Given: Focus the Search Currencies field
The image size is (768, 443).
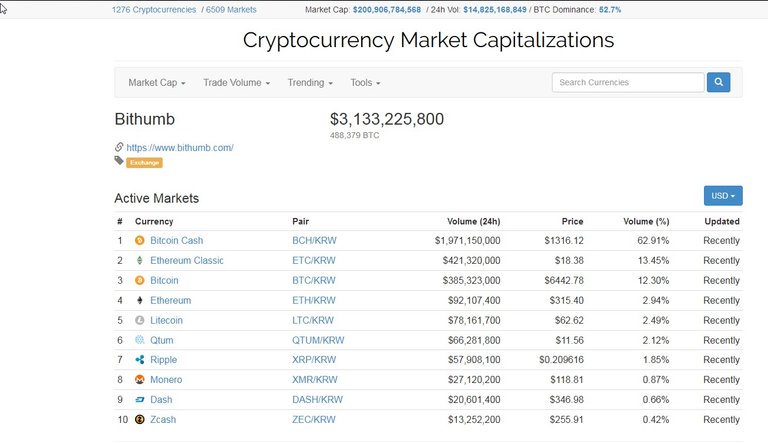Looking at the screenshot, I should (x=628, y=82).
